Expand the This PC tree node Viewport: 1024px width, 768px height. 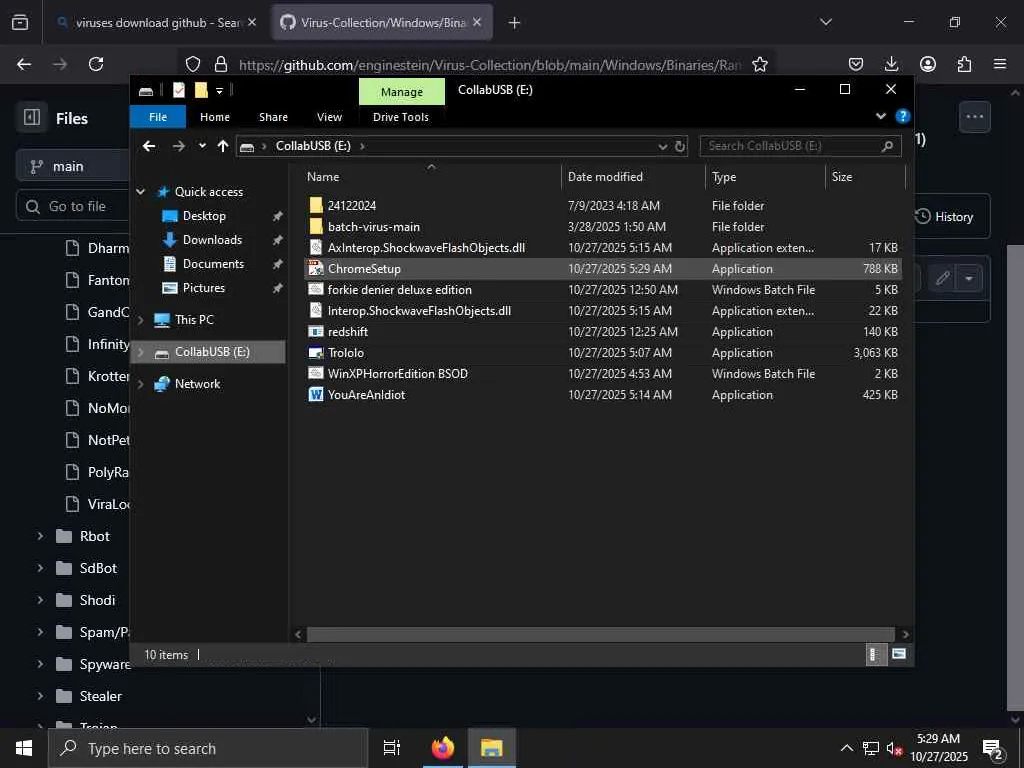(140, 320)
